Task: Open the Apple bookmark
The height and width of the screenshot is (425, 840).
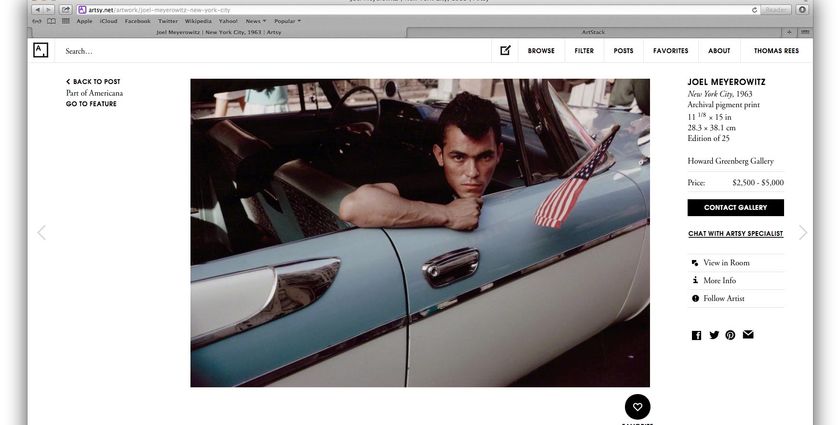Action: click(x=85, y=21)
